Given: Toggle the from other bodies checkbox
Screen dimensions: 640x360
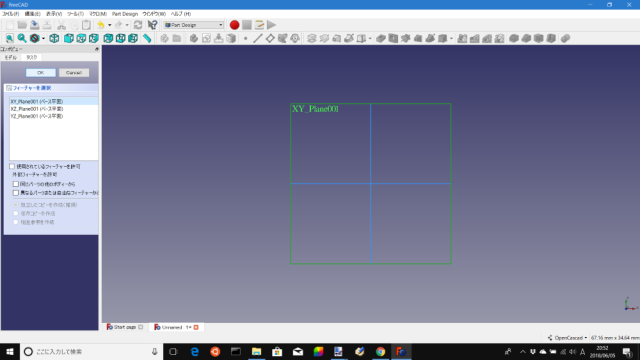Looking at the screenshot, I should pos(16,184).
